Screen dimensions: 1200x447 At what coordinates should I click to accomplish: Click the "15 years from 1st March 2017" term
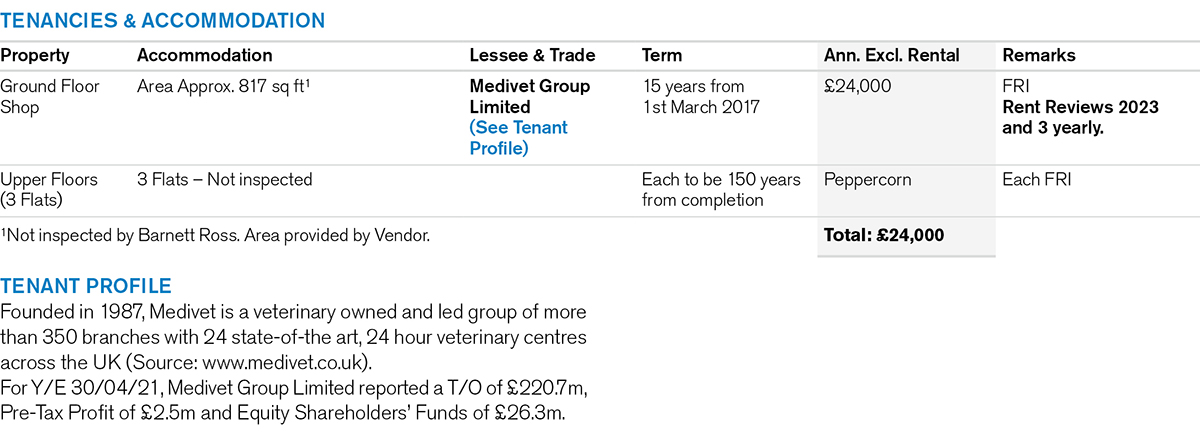tap(700, 97)
